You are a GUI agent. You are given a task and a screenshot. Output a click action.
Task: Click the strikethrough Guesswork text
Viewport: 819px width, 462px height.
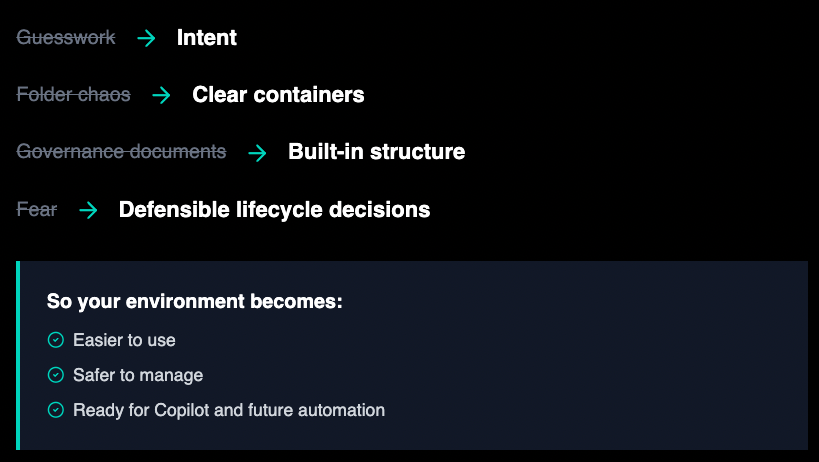[x=66, y=38]
